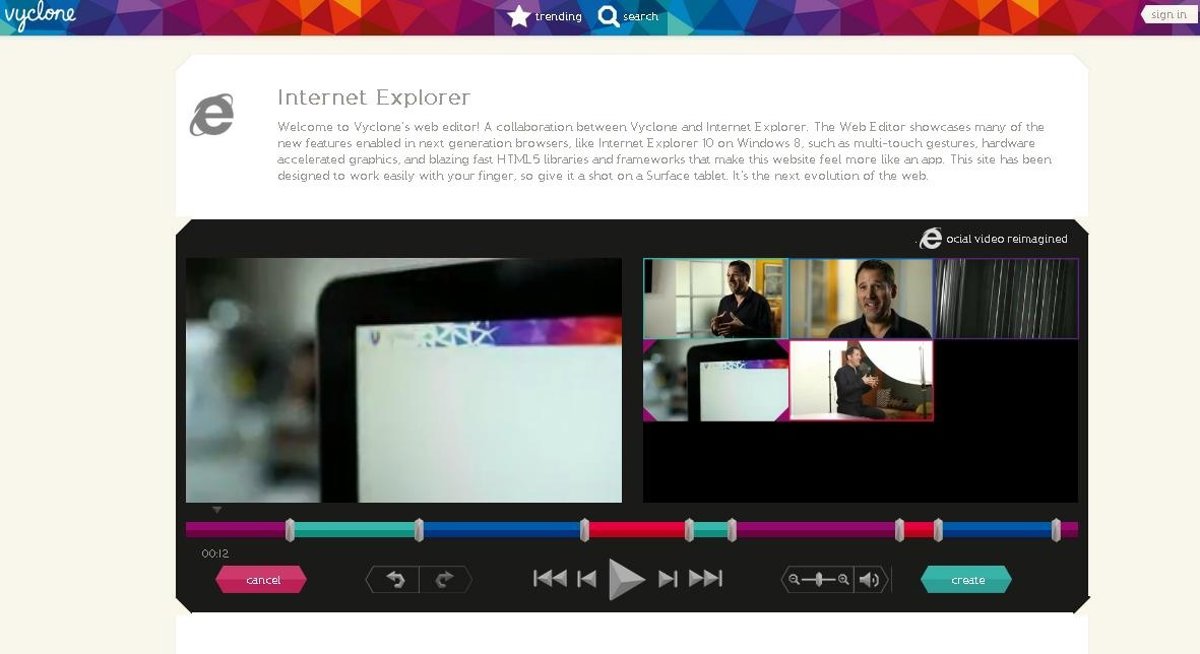
Task: Step to the next cut
Action: pyautogui.click(x=668, y=579)
